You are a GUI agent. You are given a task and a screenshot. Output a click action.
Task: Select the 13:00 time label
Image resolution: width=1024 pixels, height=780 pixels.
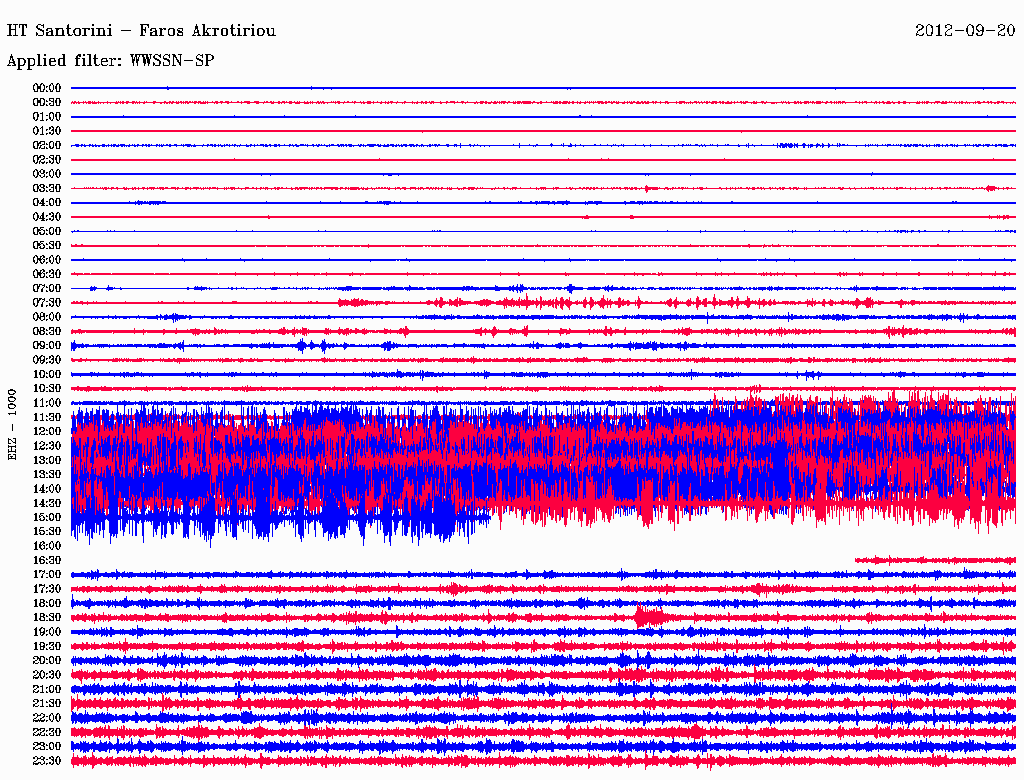click(x=47, y=461)
